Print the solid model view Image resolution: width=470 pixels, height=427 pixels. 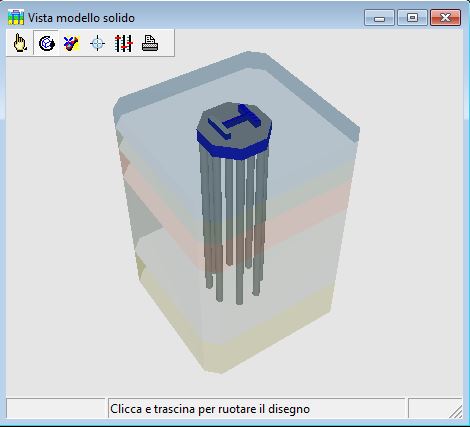[x=150, y=43]
